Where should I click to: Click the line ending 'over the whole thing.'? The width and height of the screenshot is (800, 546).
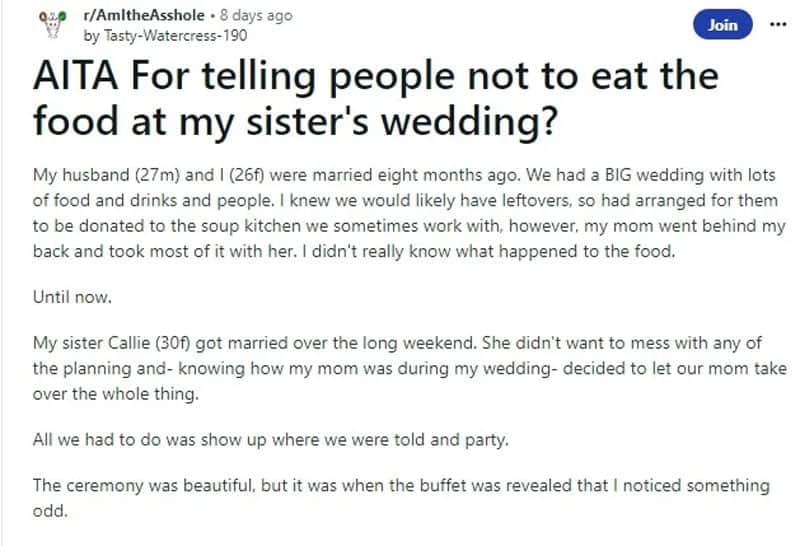point(116,394)
